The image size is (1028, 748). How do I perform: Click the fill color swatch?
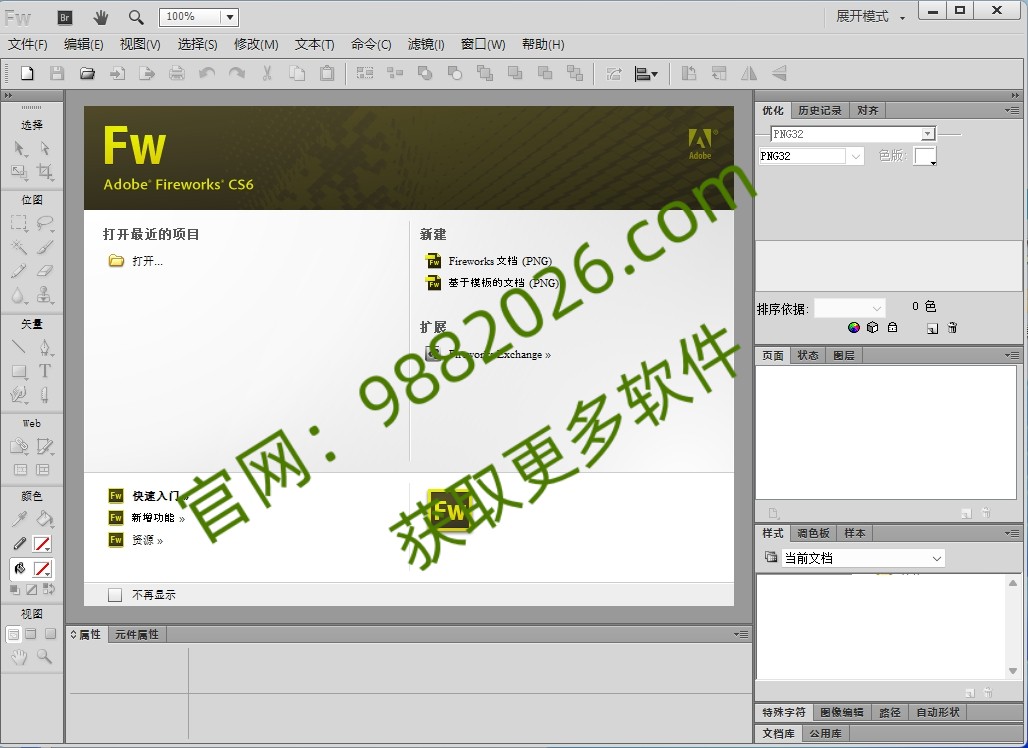43,569
